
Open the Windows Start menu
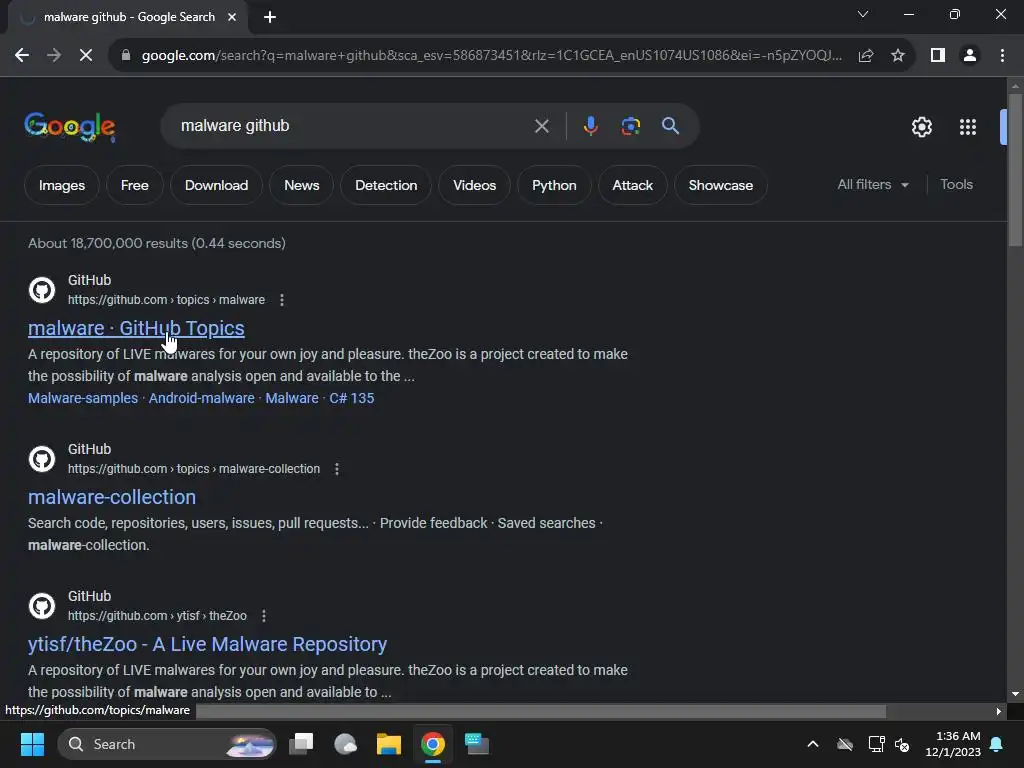tap(32, 744)
